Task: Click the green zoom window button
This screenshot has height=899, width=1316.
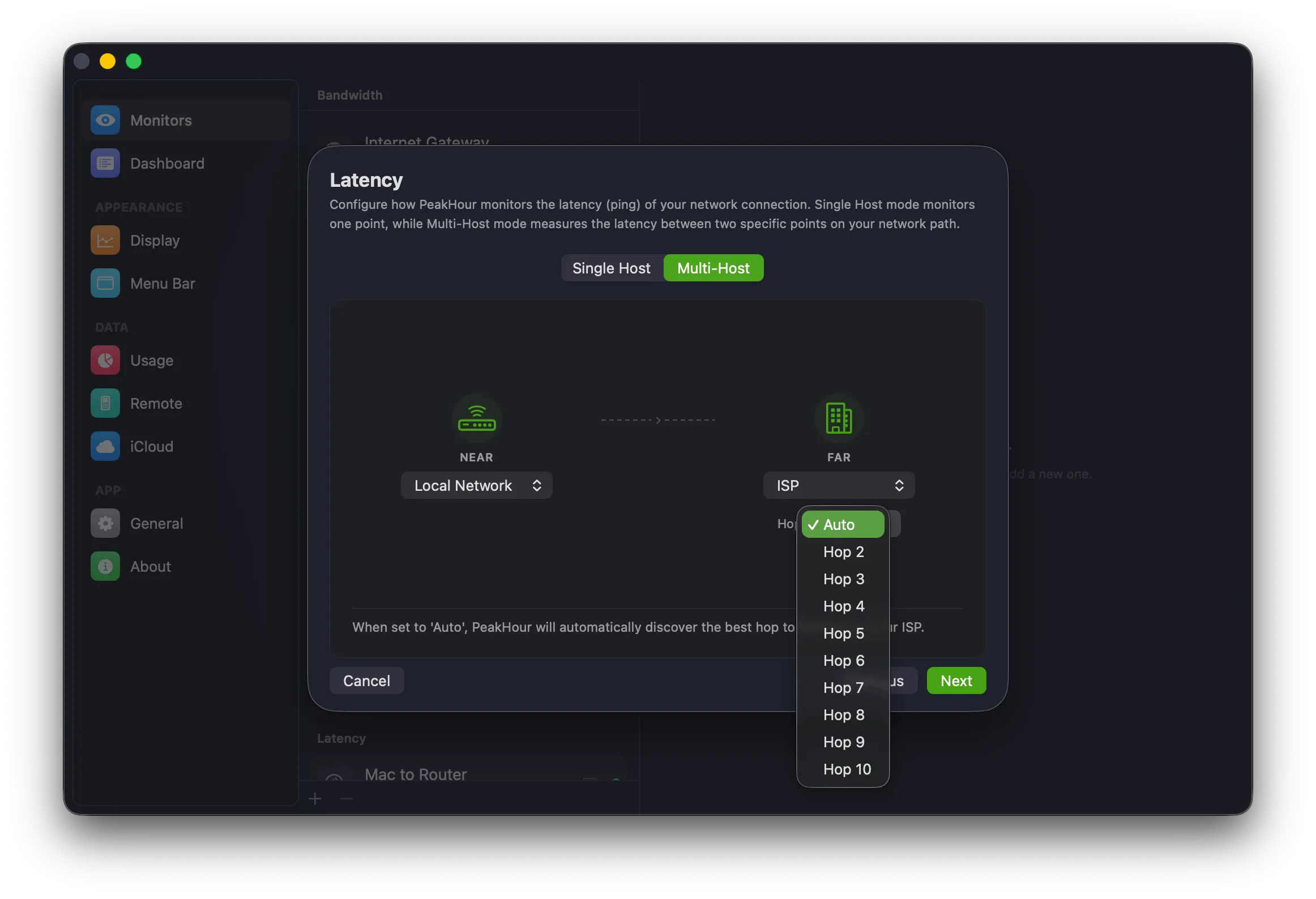Action: click(x=134, y=61)
